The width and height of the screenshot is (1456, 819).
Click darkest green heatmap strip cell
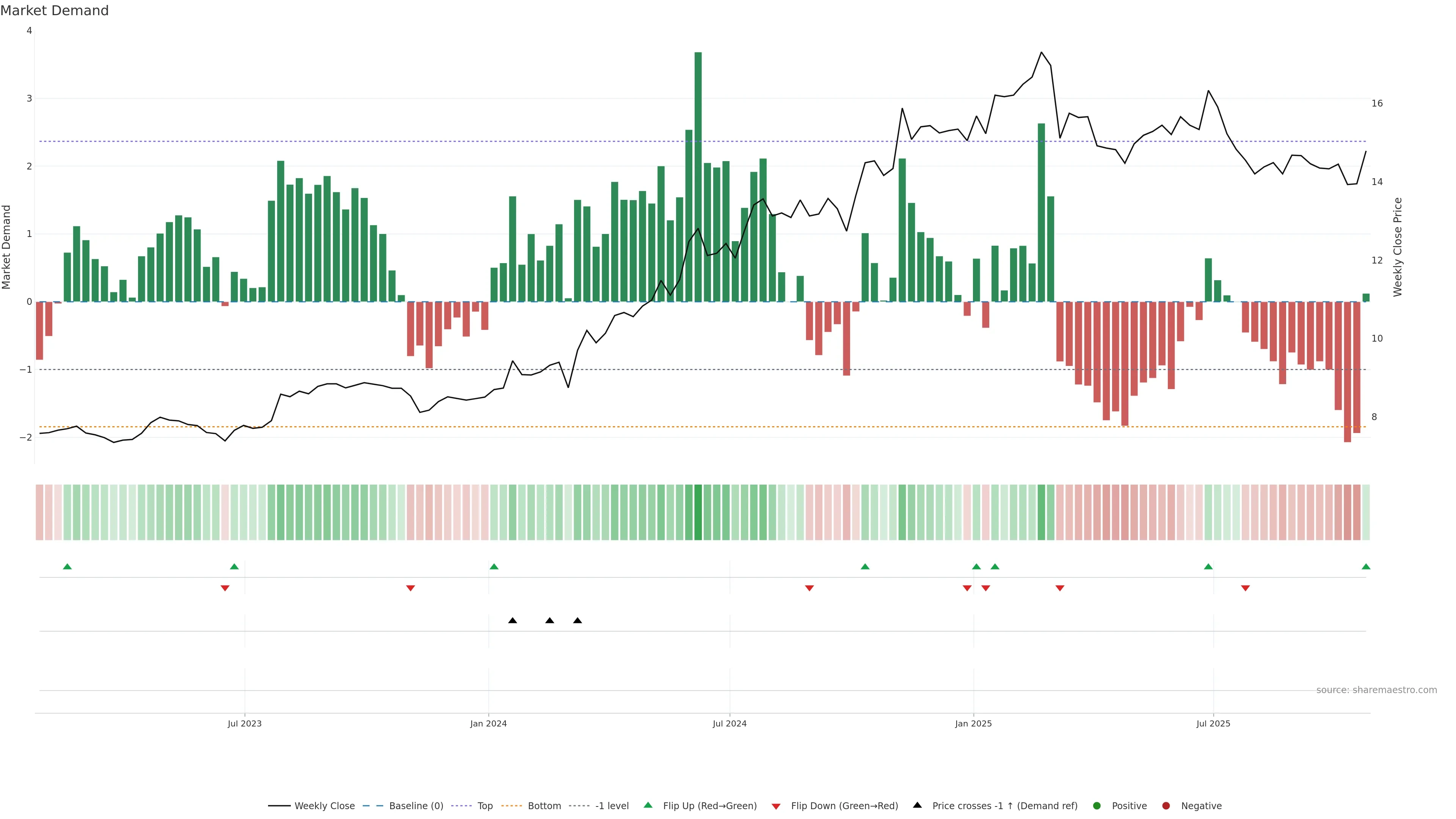(x=698, y=512)
